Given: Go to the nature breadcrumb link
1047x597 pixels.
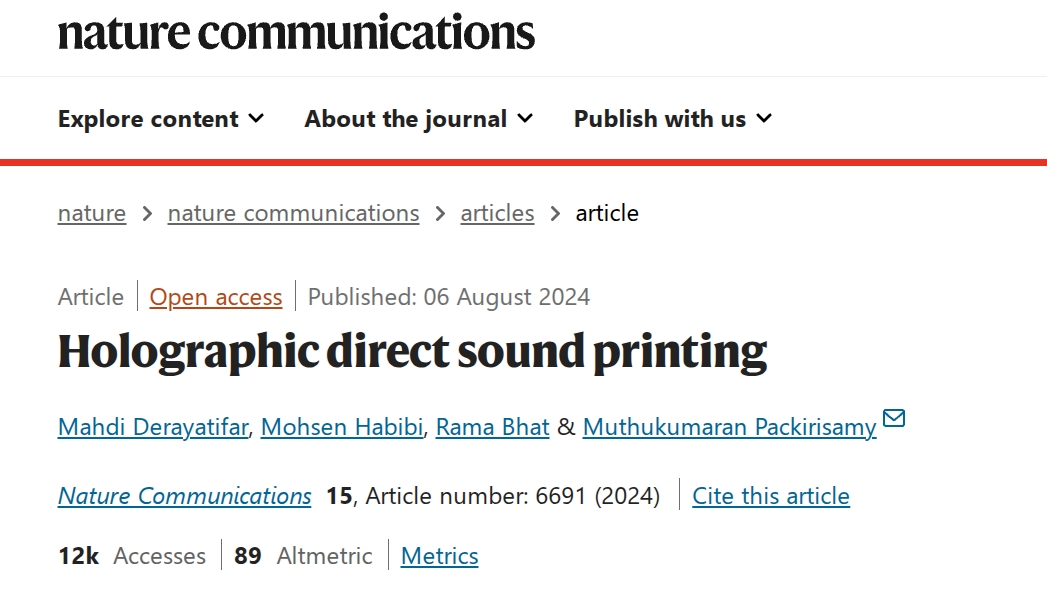Looking at the screenshot, I should coord(92,213).
